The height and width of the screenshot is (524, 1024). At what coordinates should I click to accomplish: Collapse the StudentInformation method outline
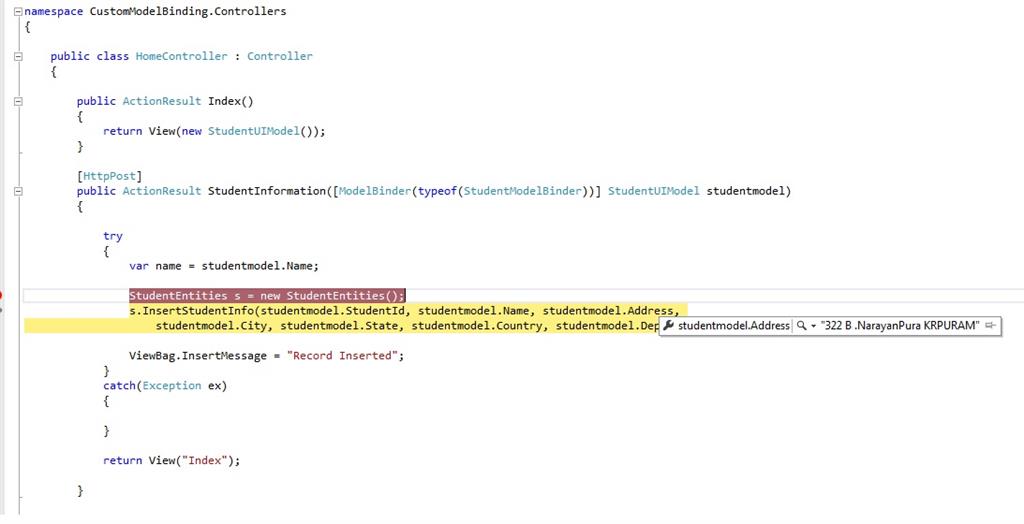18,191
